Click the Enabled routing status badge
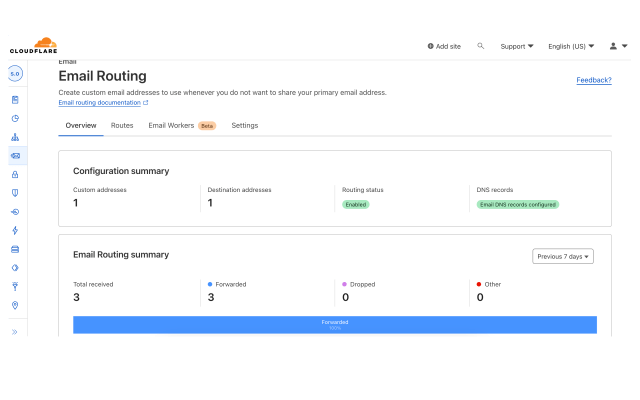This screenshot has width=640, height=400. tap(356, 204)
